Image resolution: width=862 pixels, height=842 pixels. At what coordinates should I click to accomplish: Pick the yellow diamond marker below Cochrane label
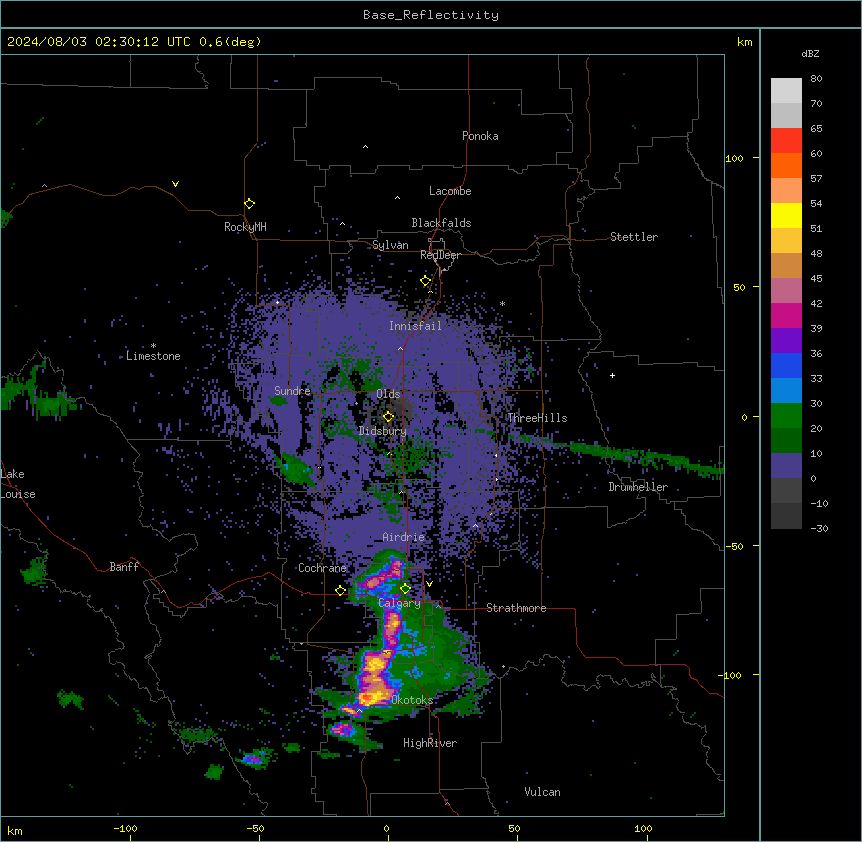point(340,590)
